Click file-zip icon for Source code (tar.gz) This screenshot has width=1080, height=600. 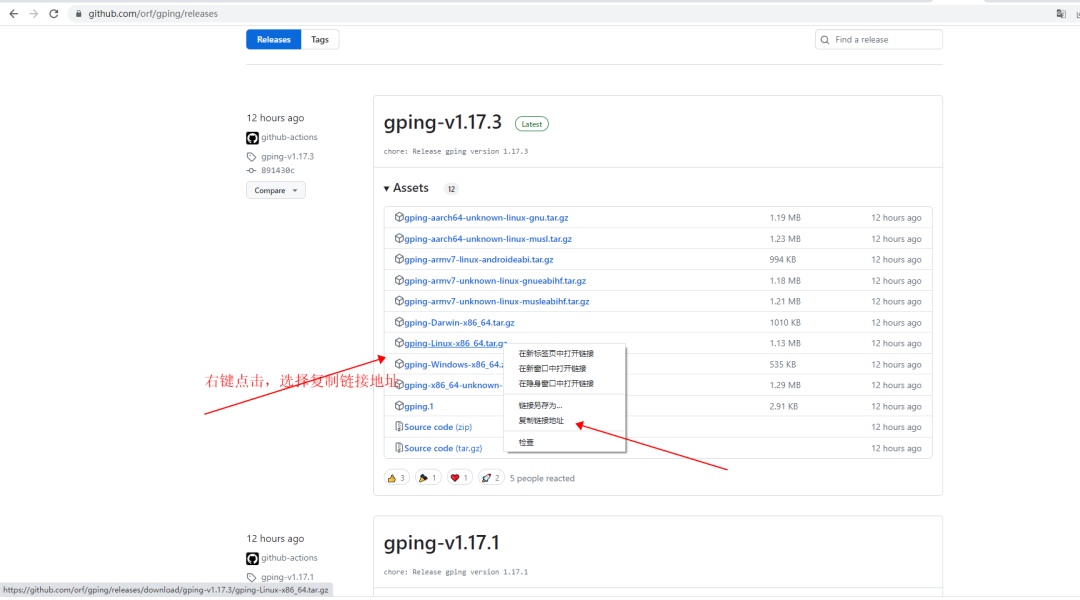click(x=399, y=448)
